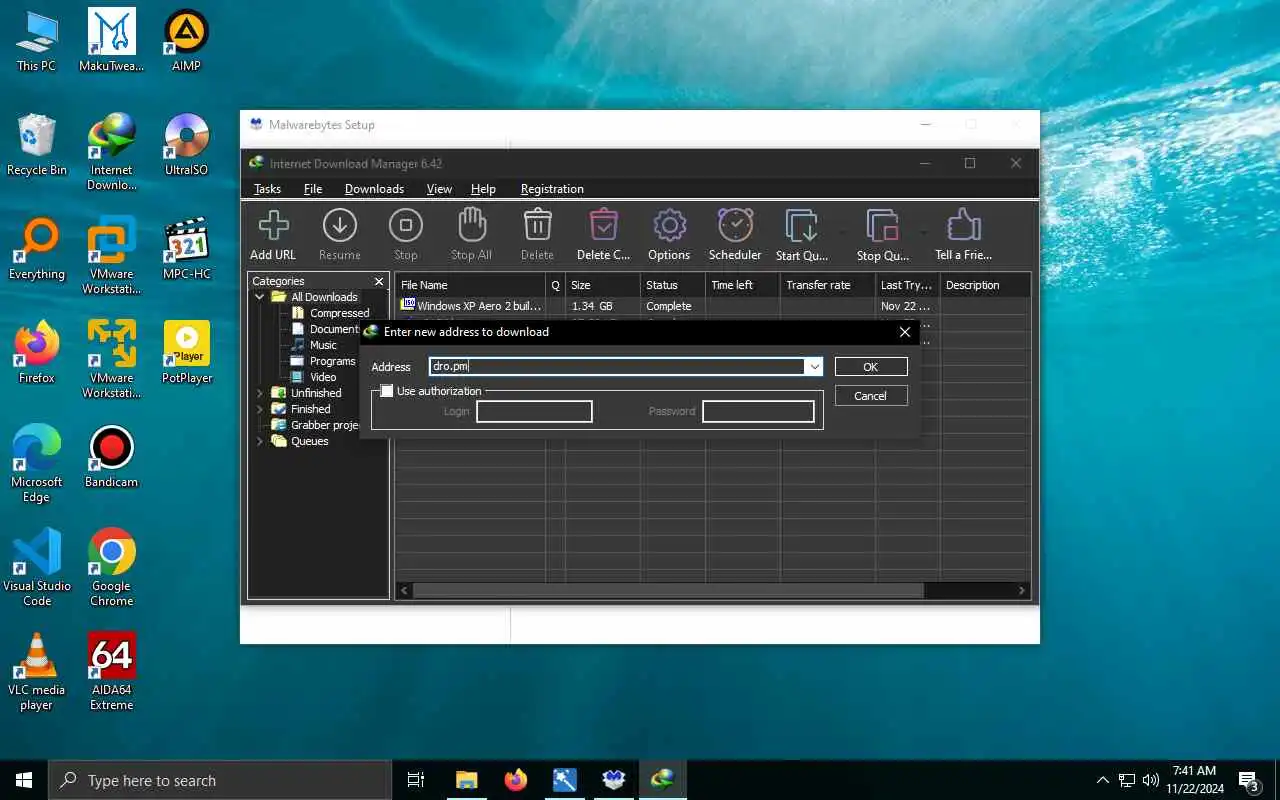Viewport: 1280px width, 800px height.
Task: Open PotPlayer desktop shortcut
Action: (x=187, y=353)
